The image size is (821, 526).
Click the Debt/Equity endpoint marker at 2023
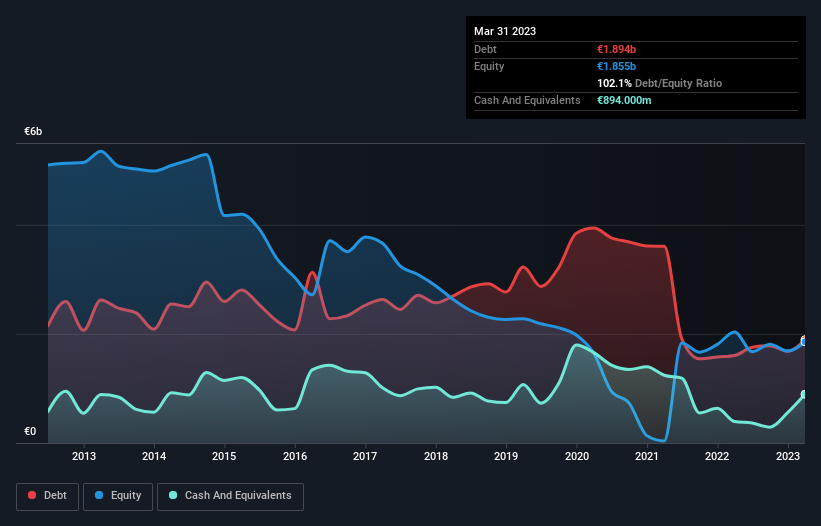804,341
